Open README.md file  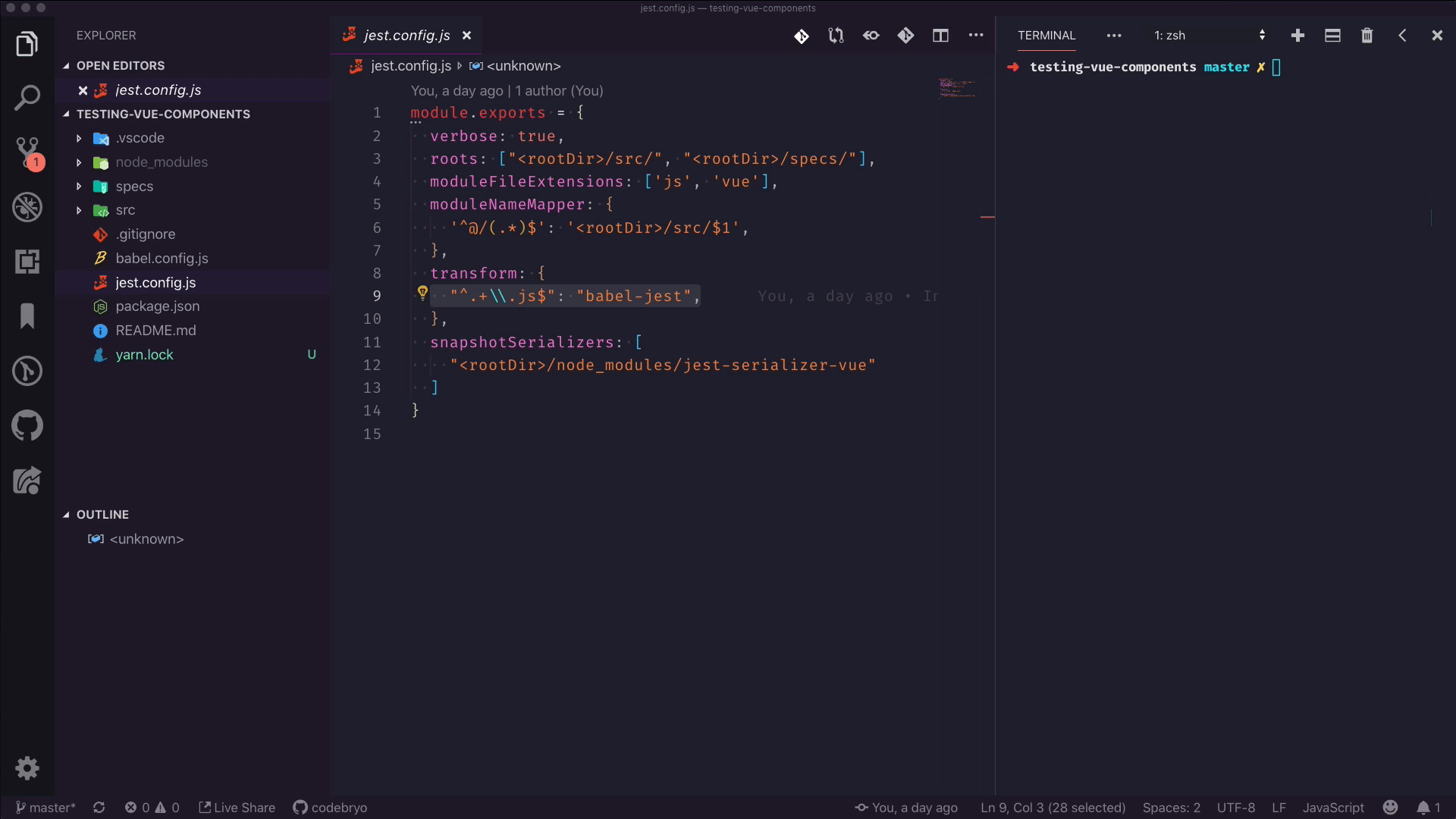pos(155,331)
